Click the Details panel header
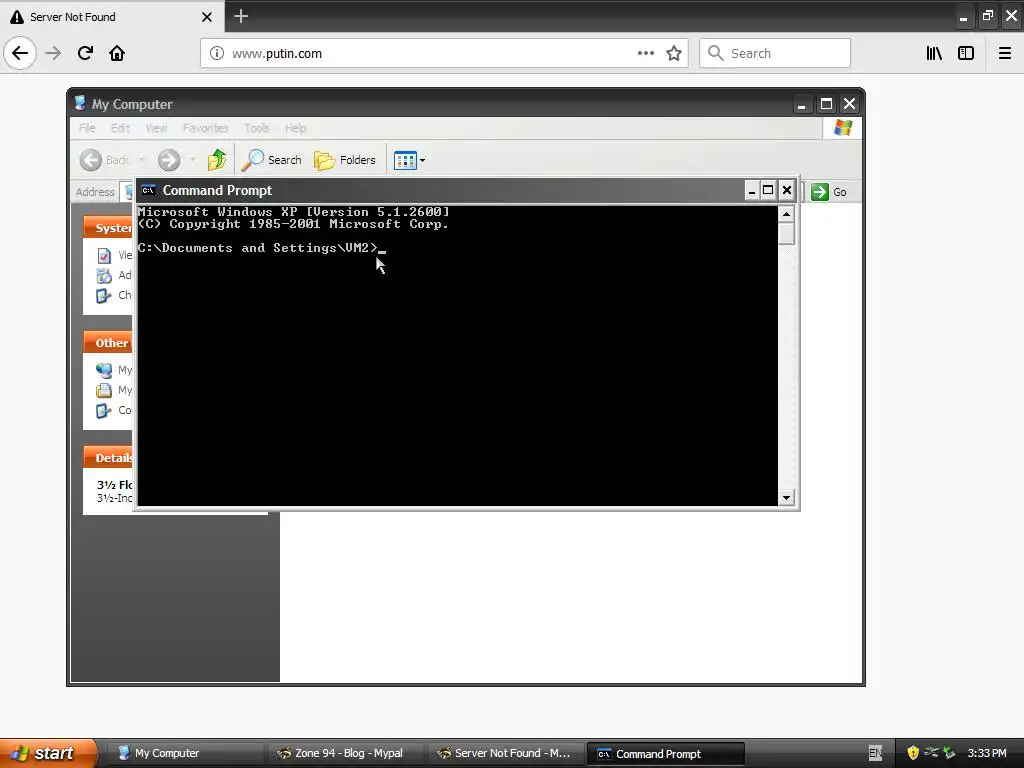 [108, 458]
